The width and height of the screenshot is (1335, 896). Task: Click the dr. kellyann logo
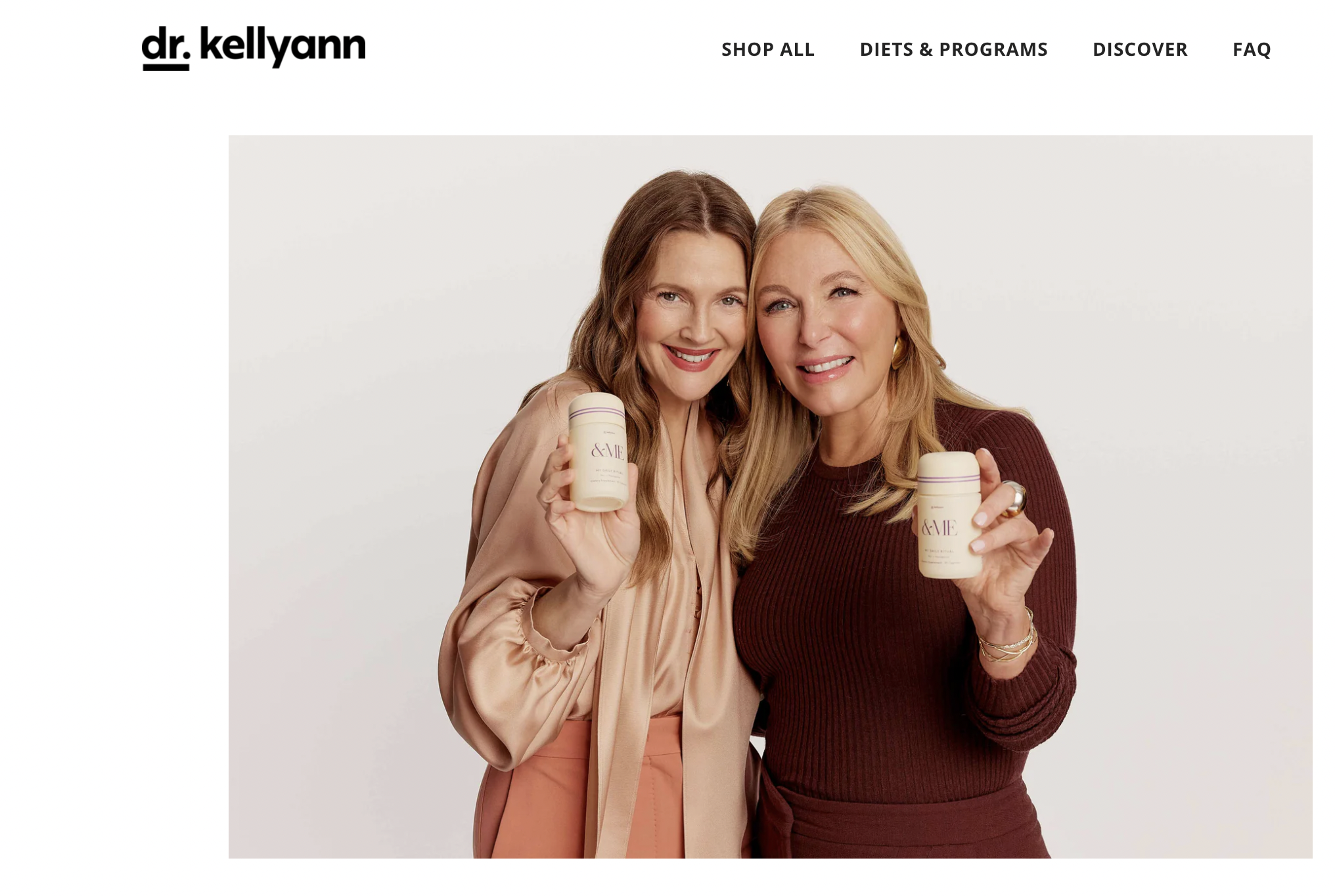(x=254, y=48)
